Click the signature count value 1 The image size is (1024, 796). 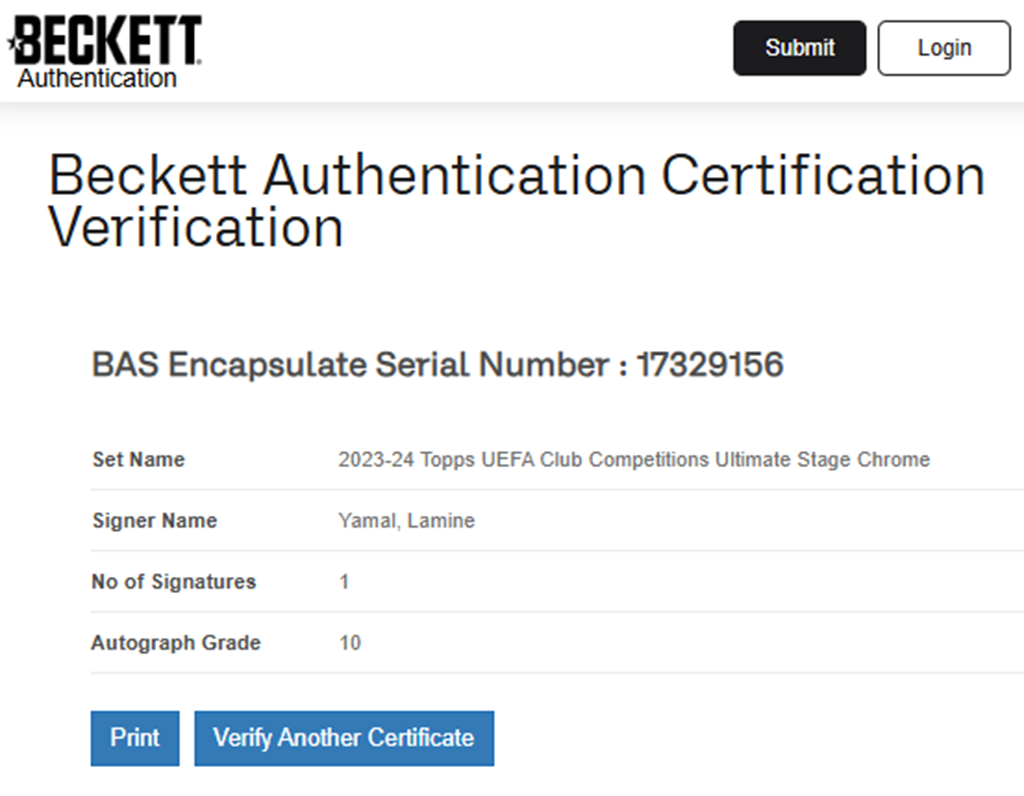(344, 582)
